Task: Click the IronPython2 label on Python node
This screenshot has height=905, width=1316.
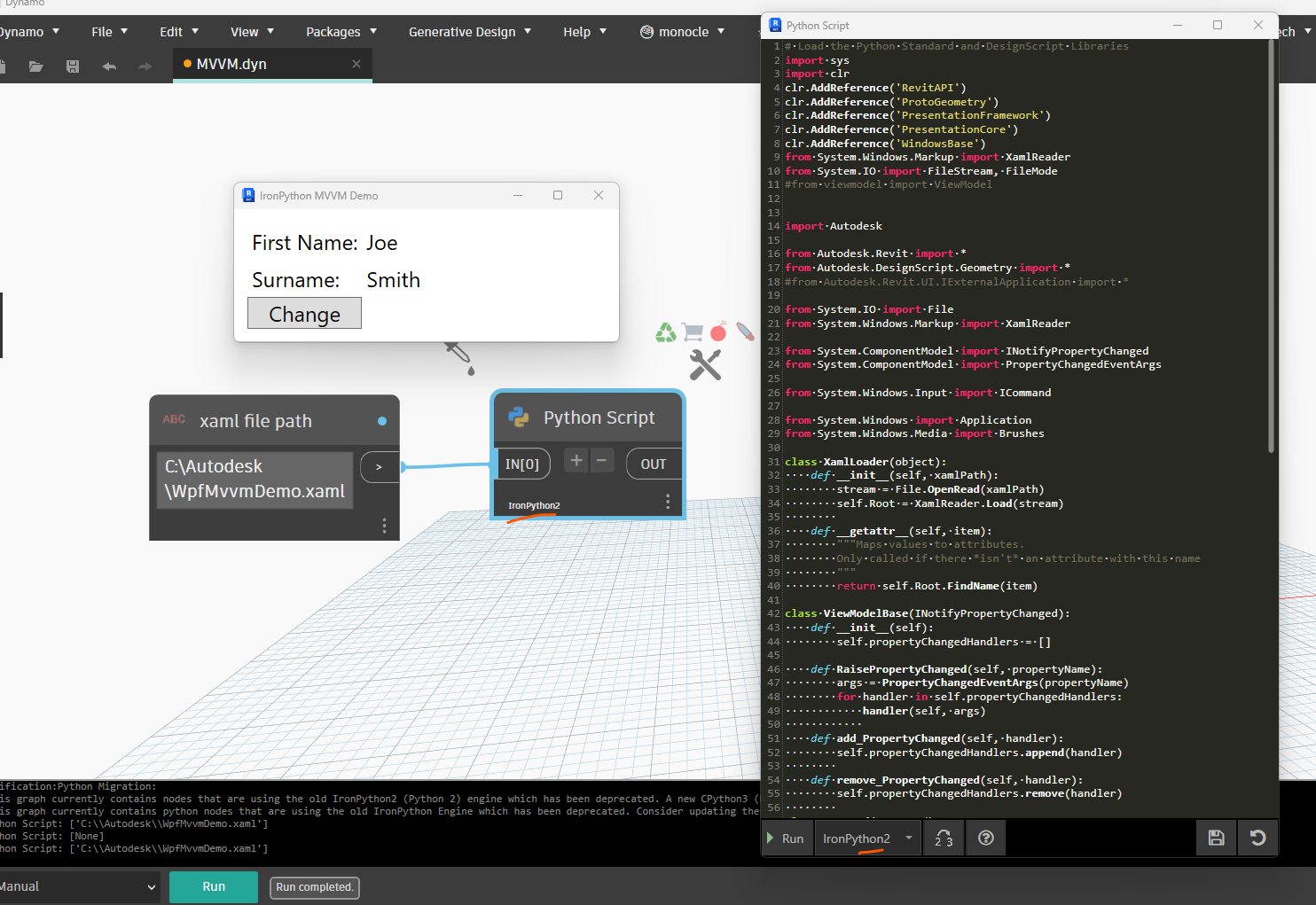Action: click(534, 506)
